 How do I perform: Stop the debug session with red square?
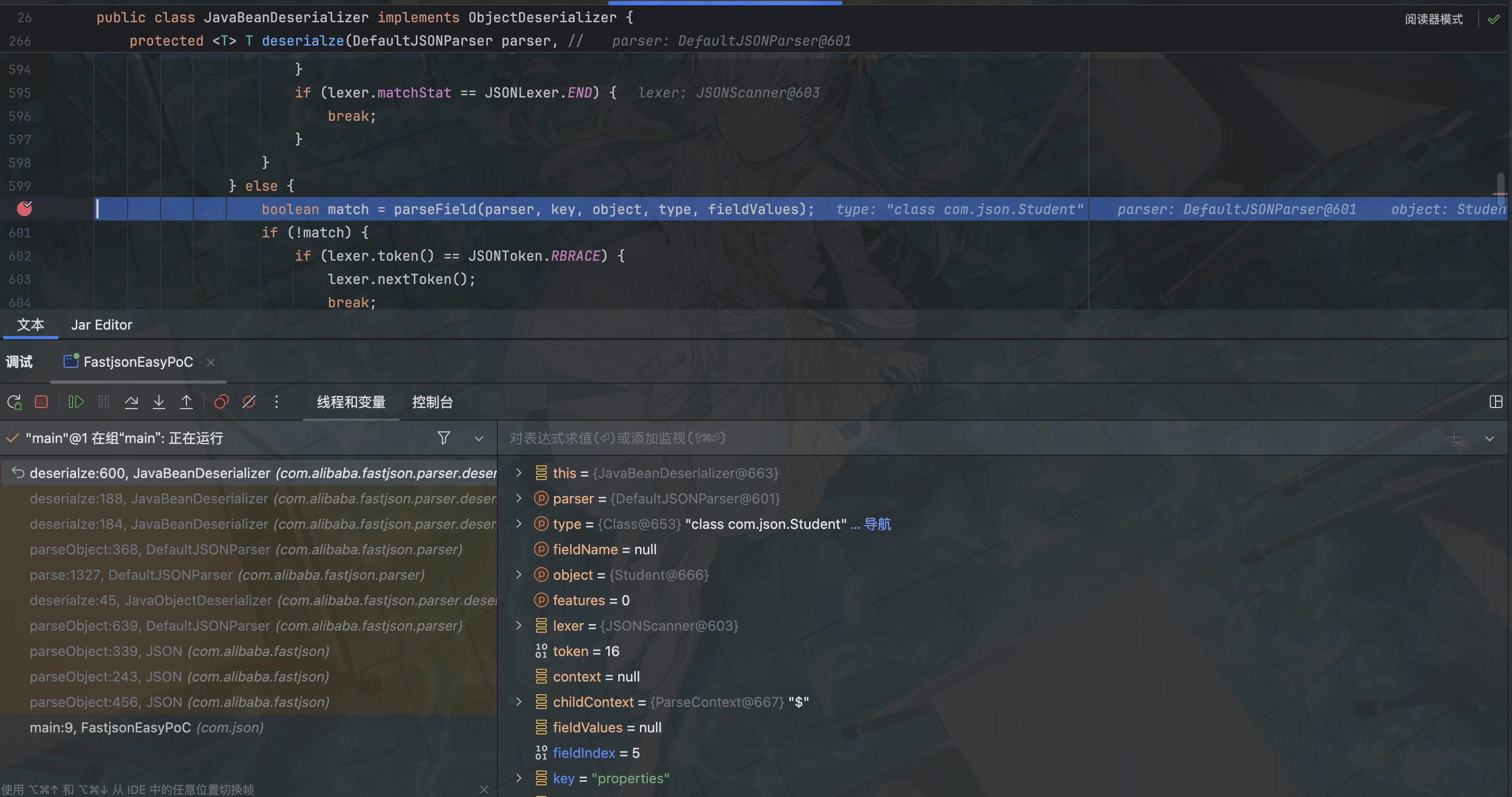(41, 402)
